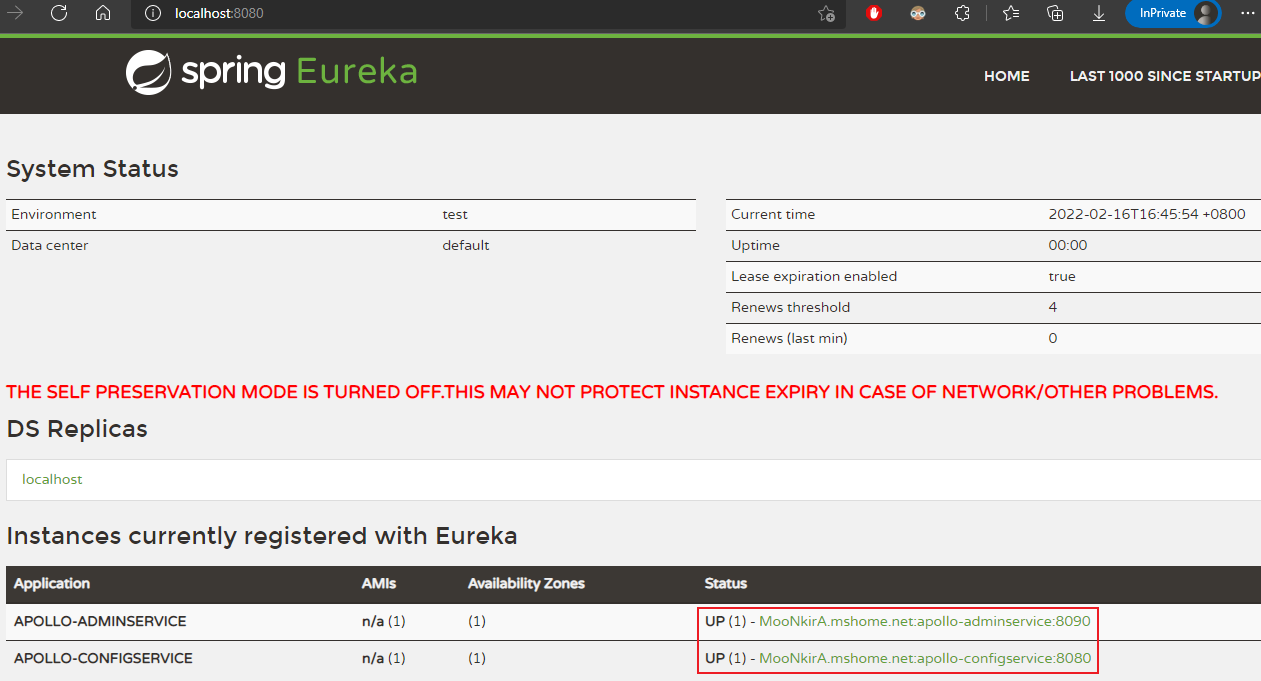Show the Downloads panel
1261x681 pixels.
[1099, 14]
